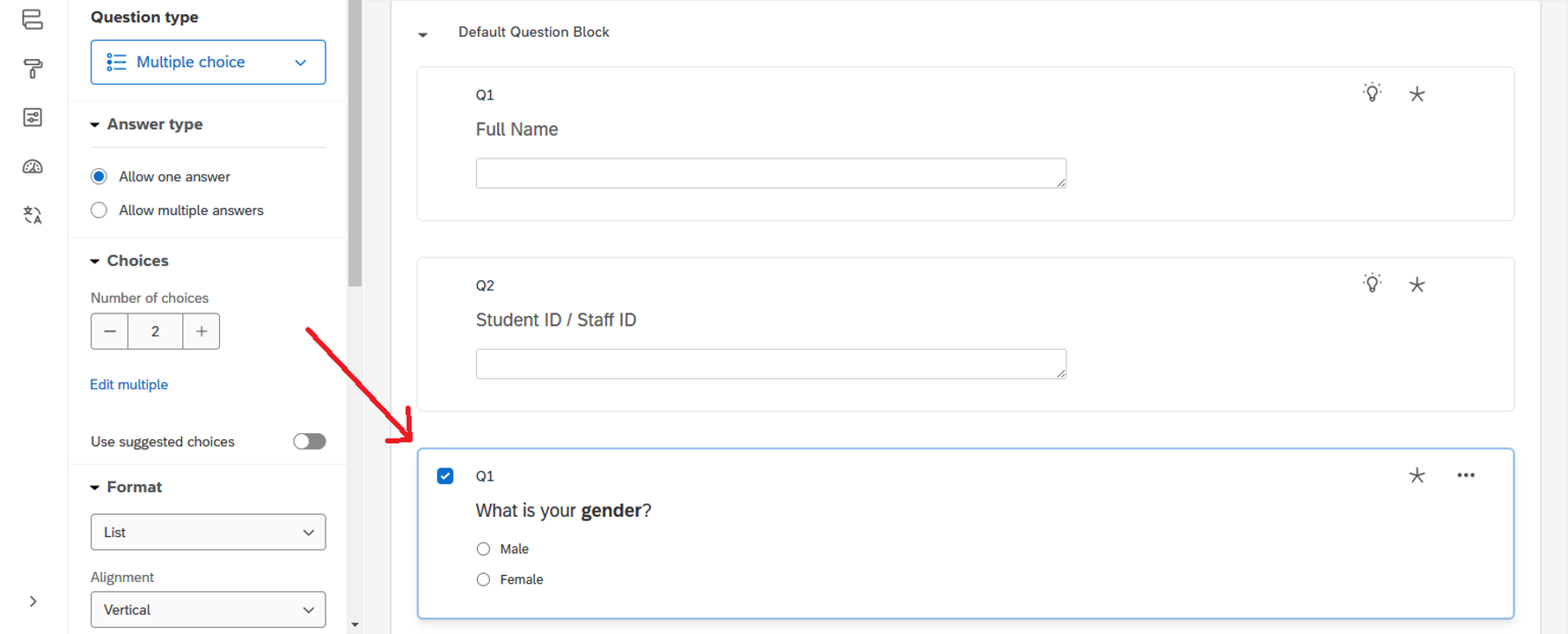The width and height of the screenshot is (1568, 634).
Task: Toggle Use suggested choices switch
Action: (309, 441)
